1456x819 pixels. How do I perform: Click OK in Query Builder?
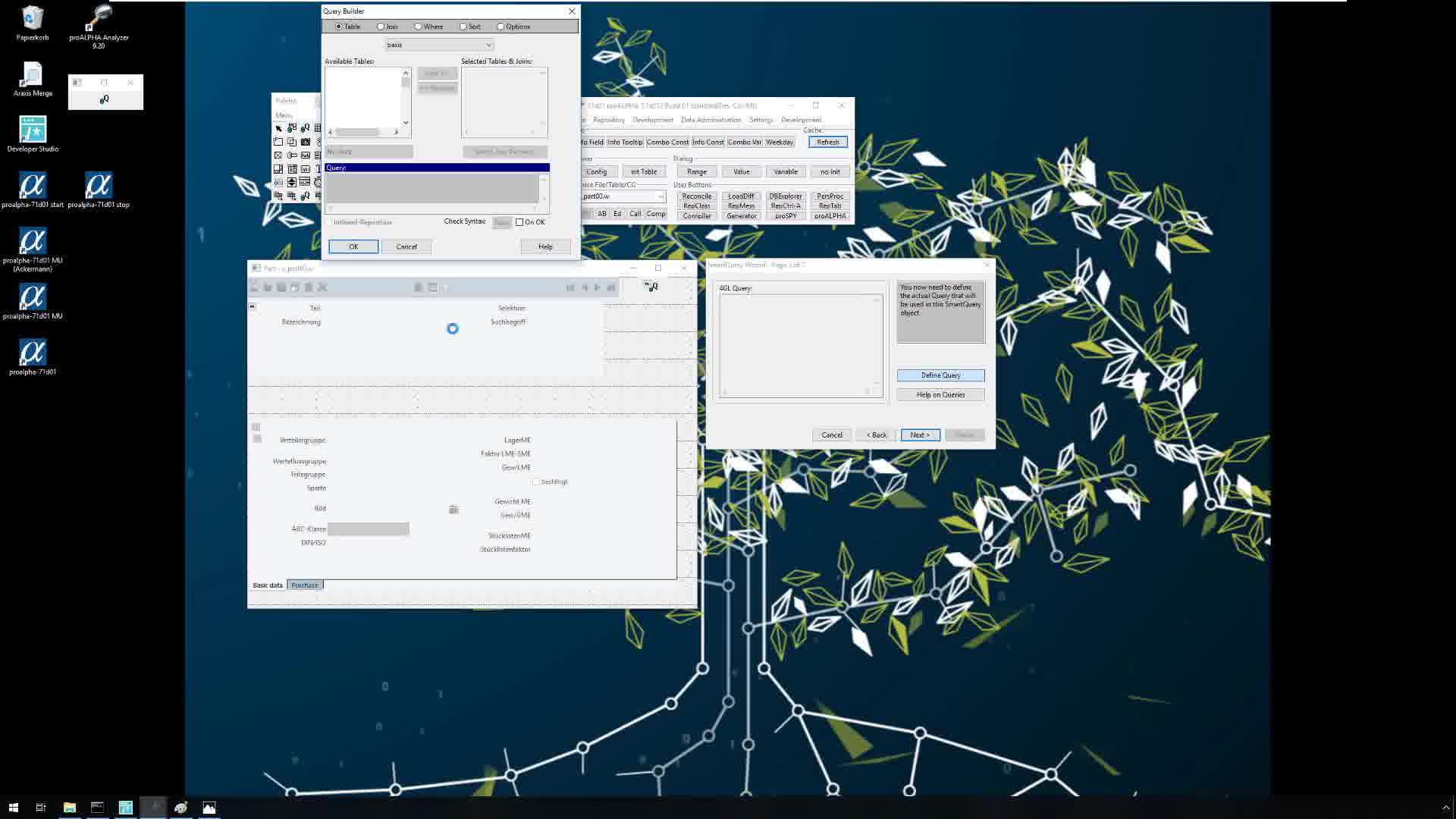pos(353,246)
